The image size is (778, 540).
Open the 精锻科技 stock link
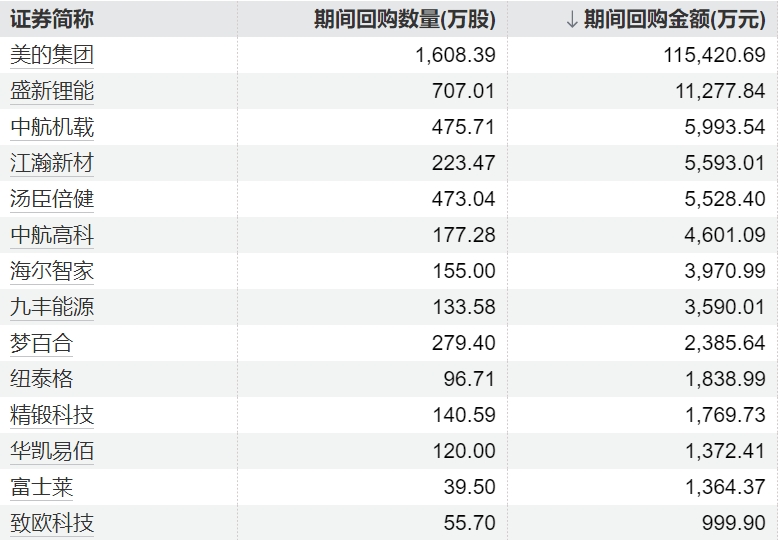pyautogui.click(x=52, y=415)
